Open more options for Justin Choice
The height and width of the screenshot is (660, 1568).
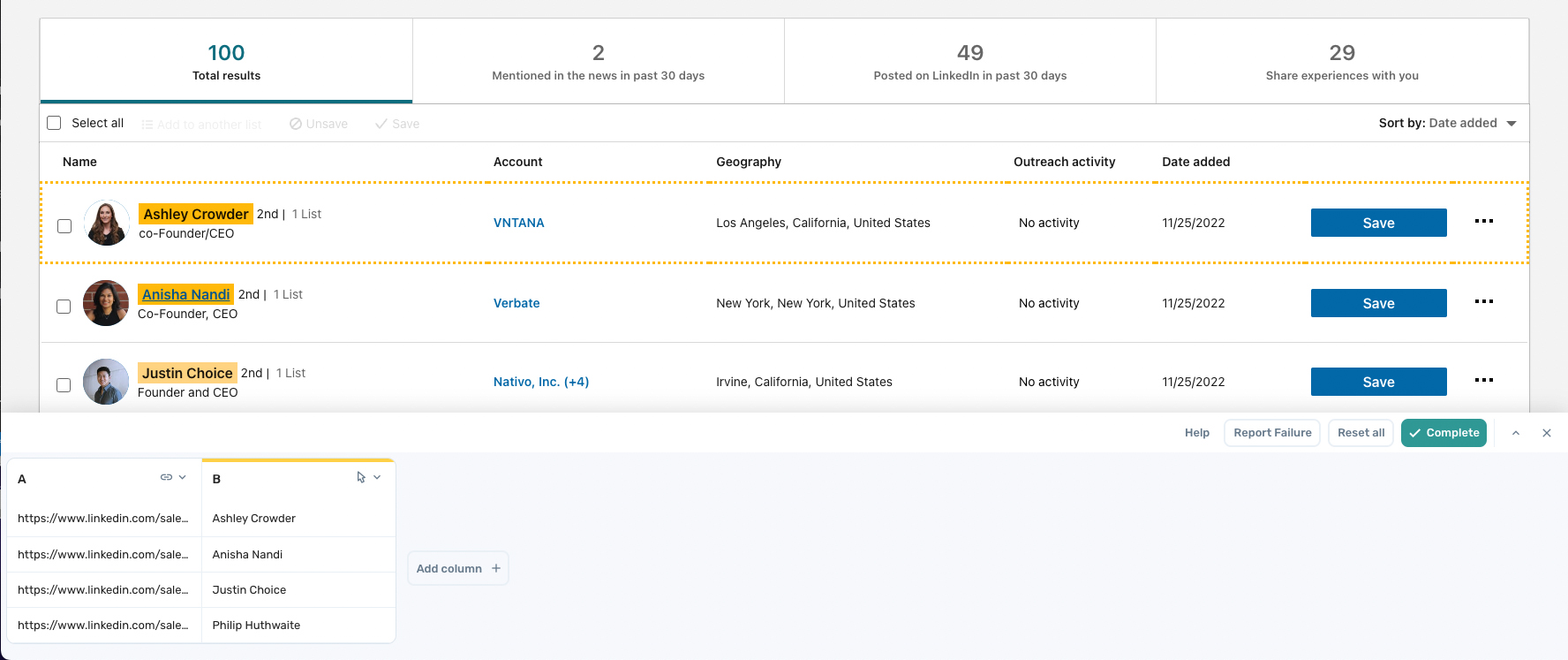[1483, 381]
